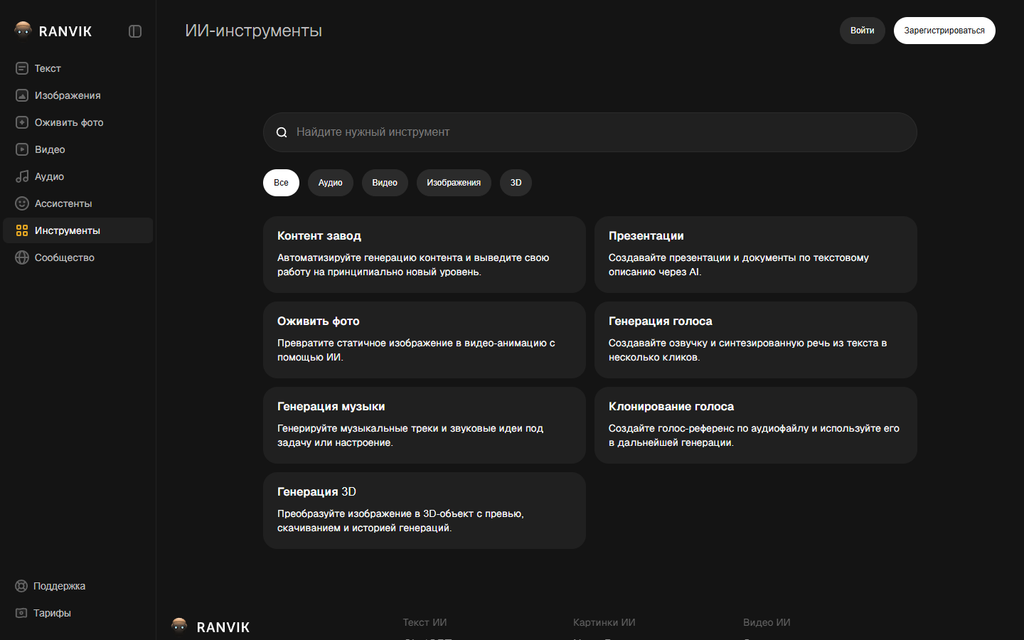Viewport: 1024px width, 640px height.
Task: Click the magnifier icon in search bar
Action: tap(281, 132)
